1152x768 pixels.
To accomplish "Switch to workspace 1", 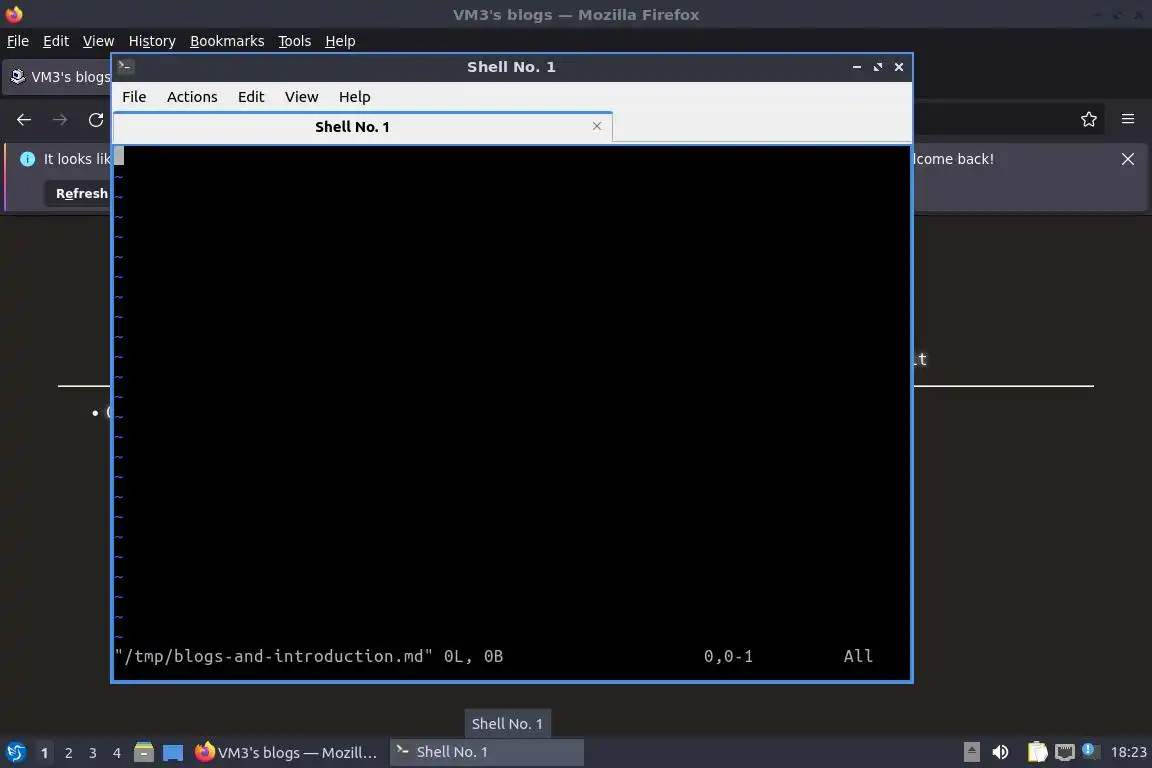I will [x=44, y=753].
